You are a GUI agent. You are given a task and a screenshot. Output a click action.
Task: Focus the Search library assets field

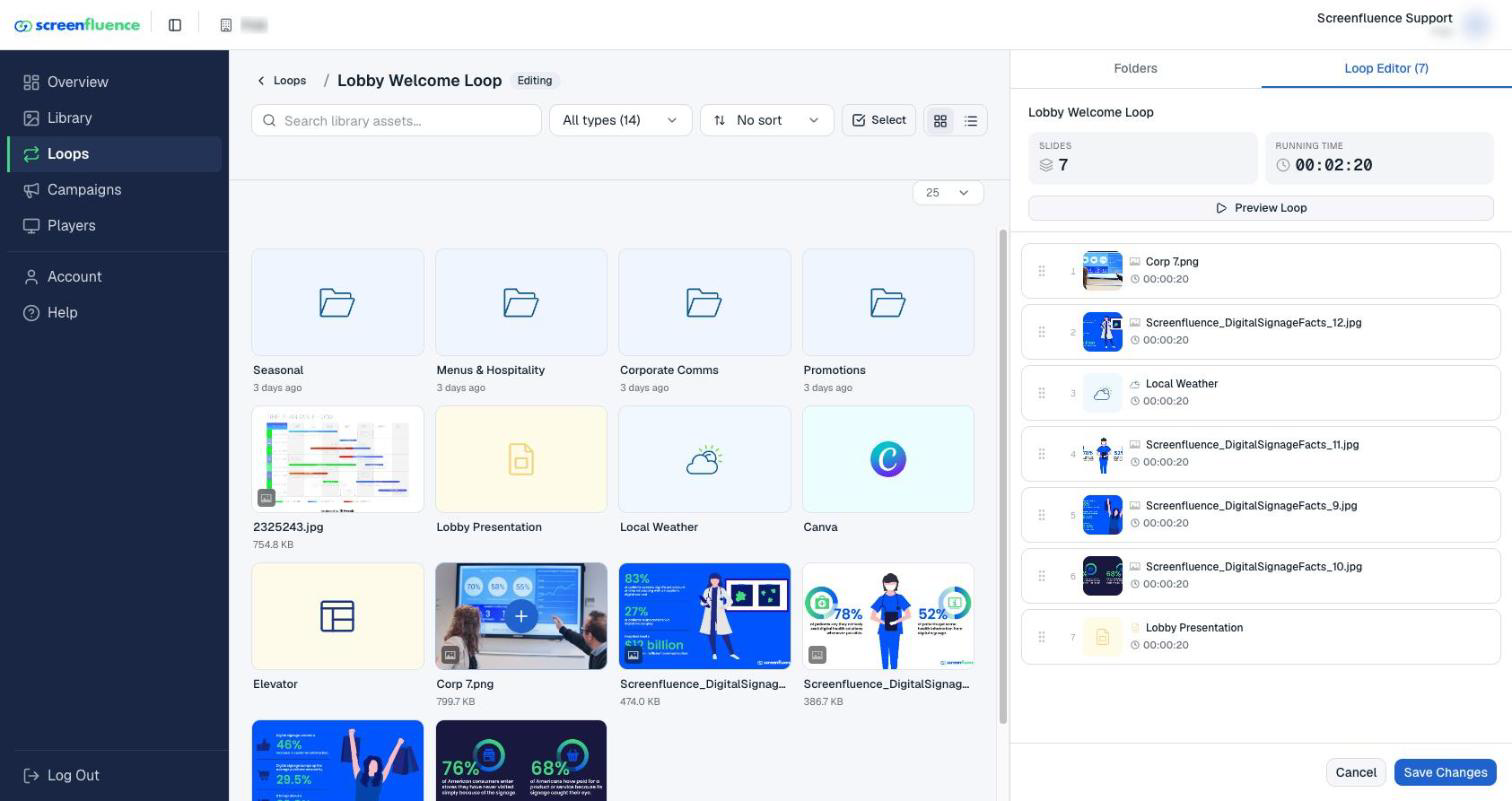396,120
